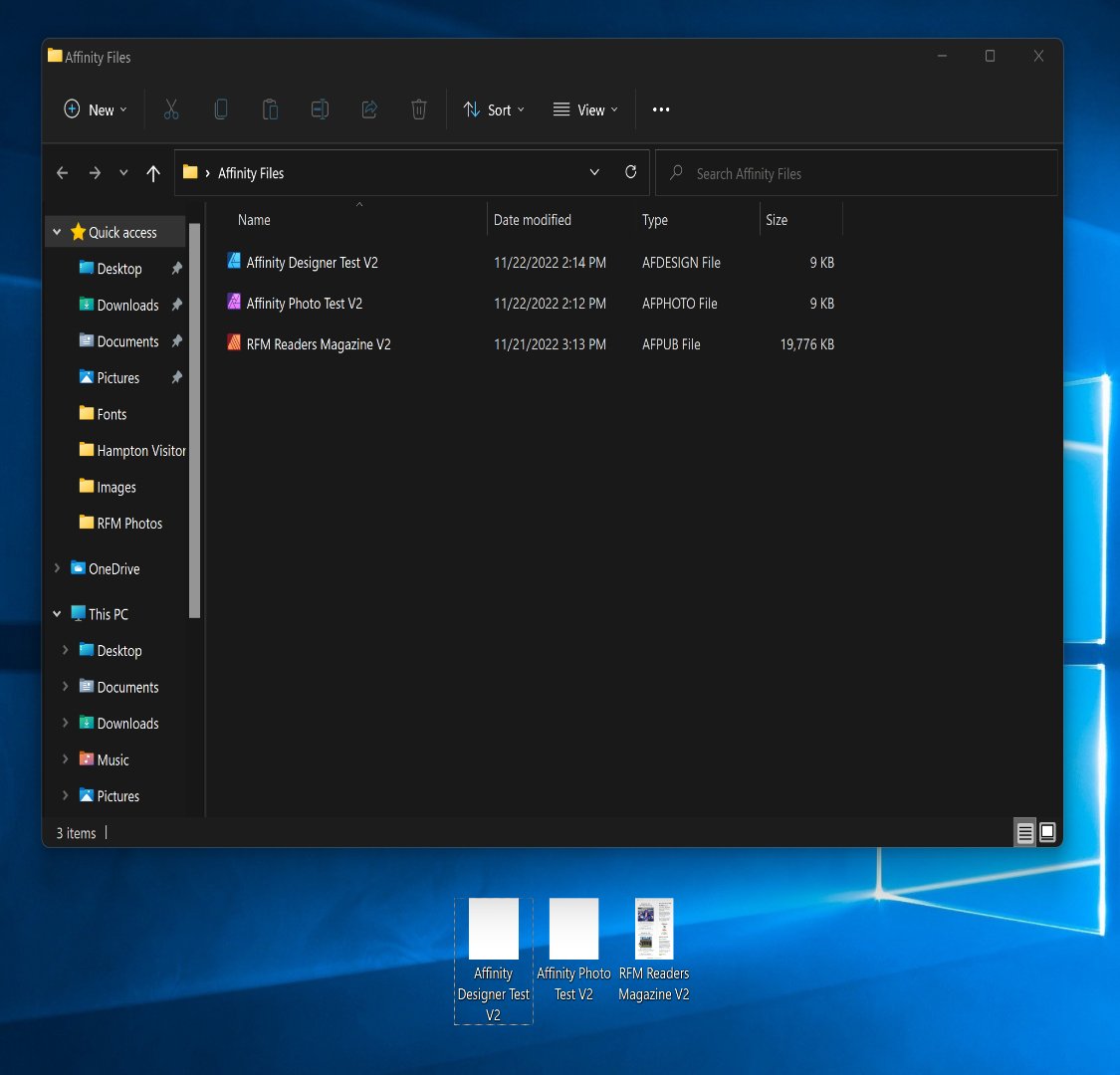Screen dimensions: 1120x1075
Task: Click the Paste icon in the toolbar
Action: click(x=270, y=109)
